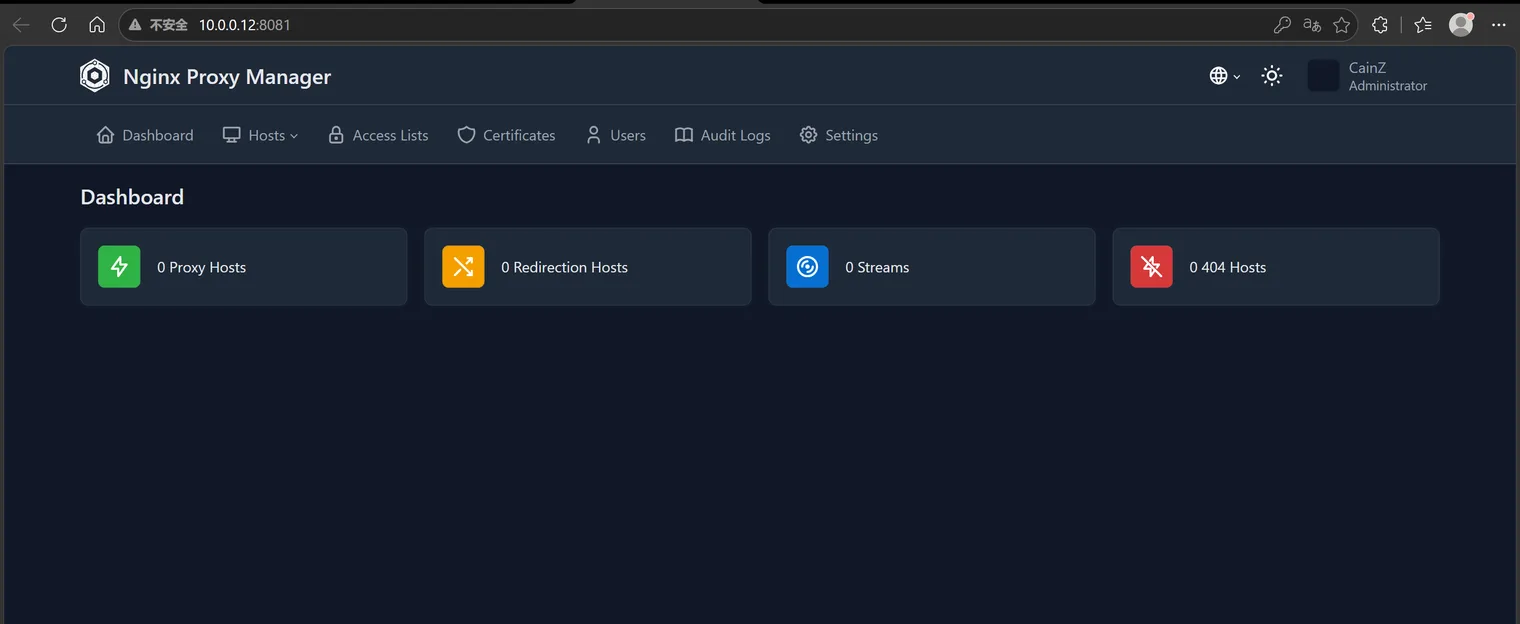Screen dimensions: 1520x624
Task: Click the person icon beside Users
Action: (x=594, y=135)
